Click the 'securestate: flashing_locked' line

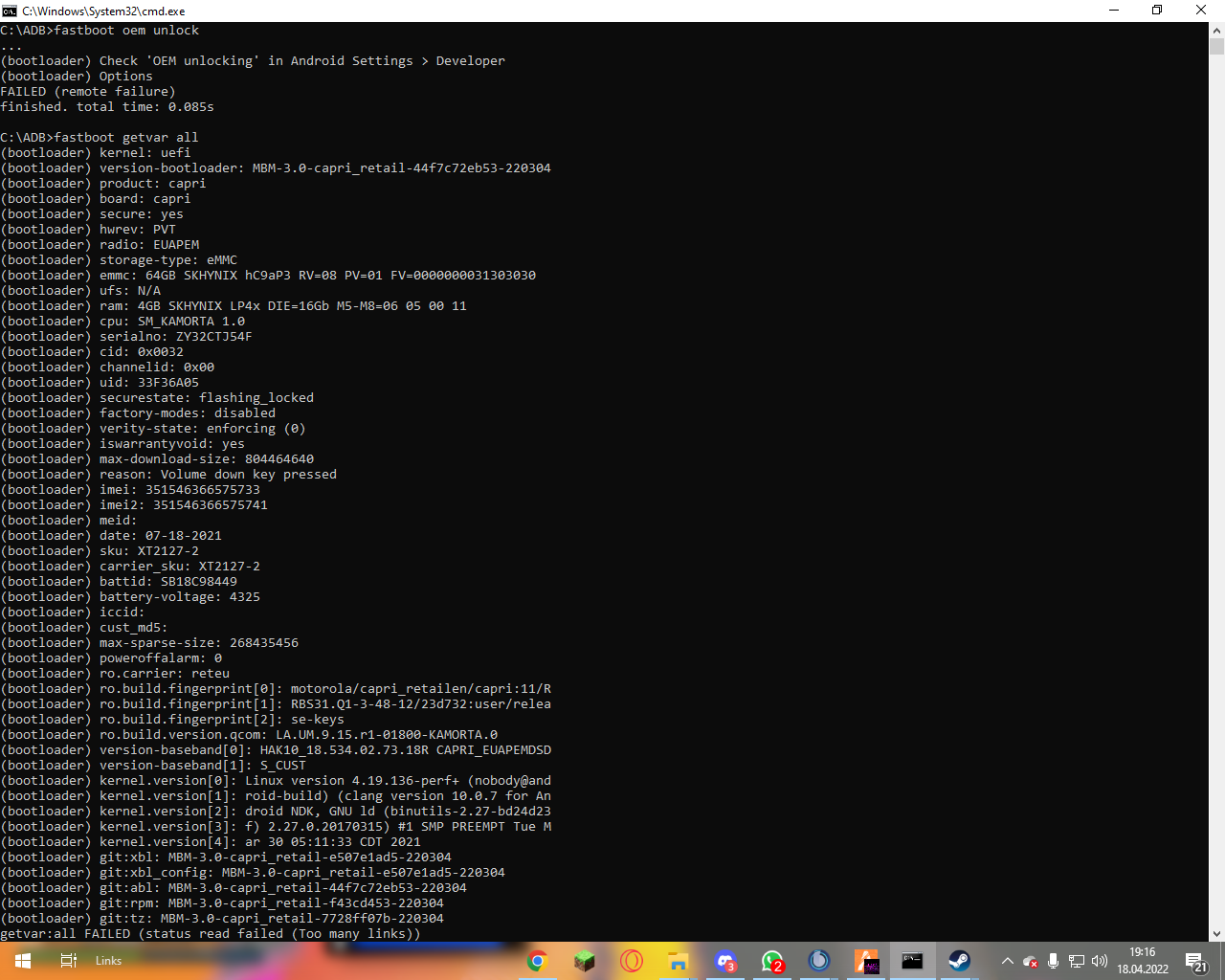pos(157,397)
